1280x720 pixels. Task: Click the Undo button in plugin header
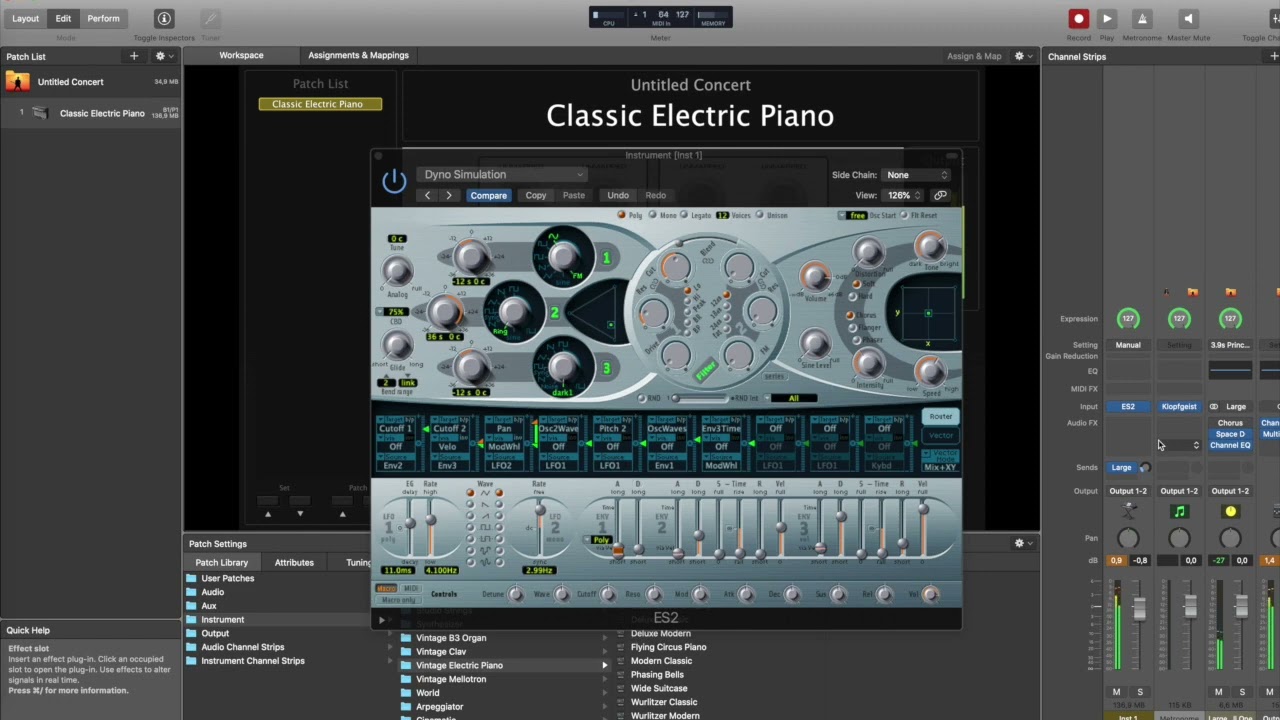click(618, 196)
